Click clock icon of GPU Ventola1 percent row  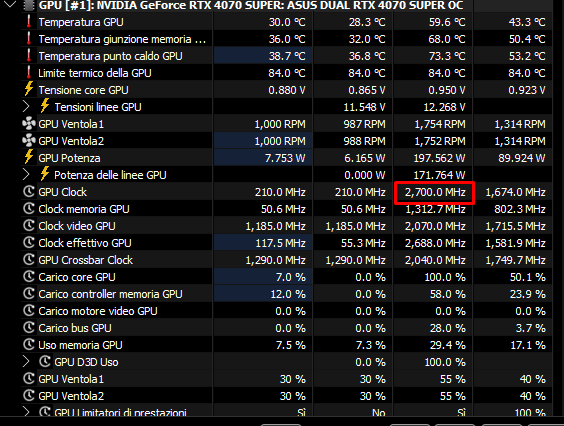point(29,378)
